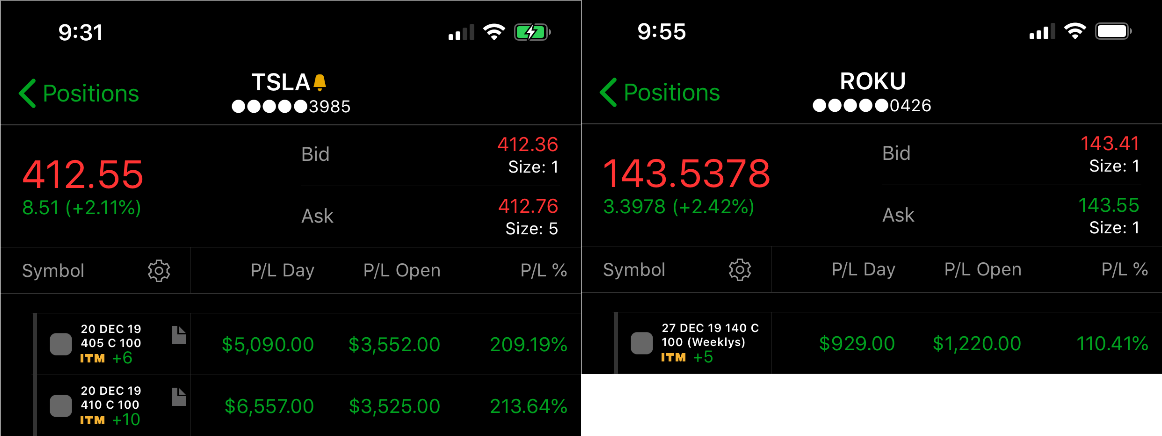Tap the TSLA bid price 412.36
The height and width of the screenshot is (436, 1162).
(x=528, y=144)
